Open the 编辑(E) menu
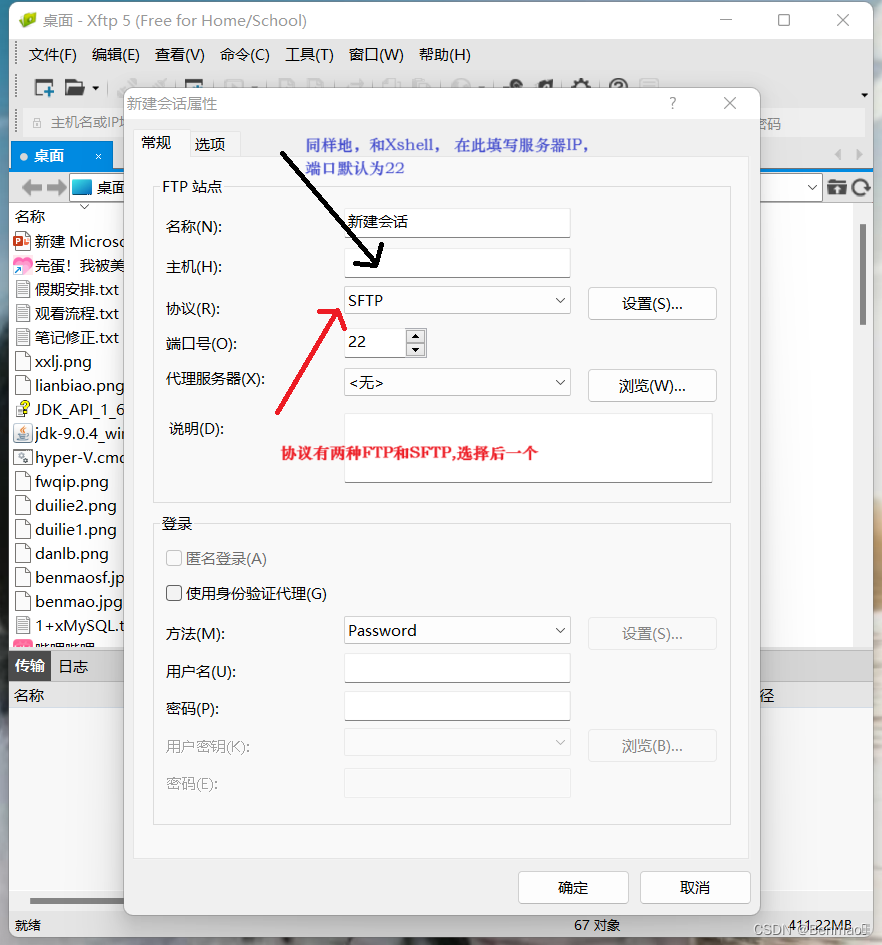Image resolution: width=882 pixels, height=945 pixels. [x=116, y=55]
